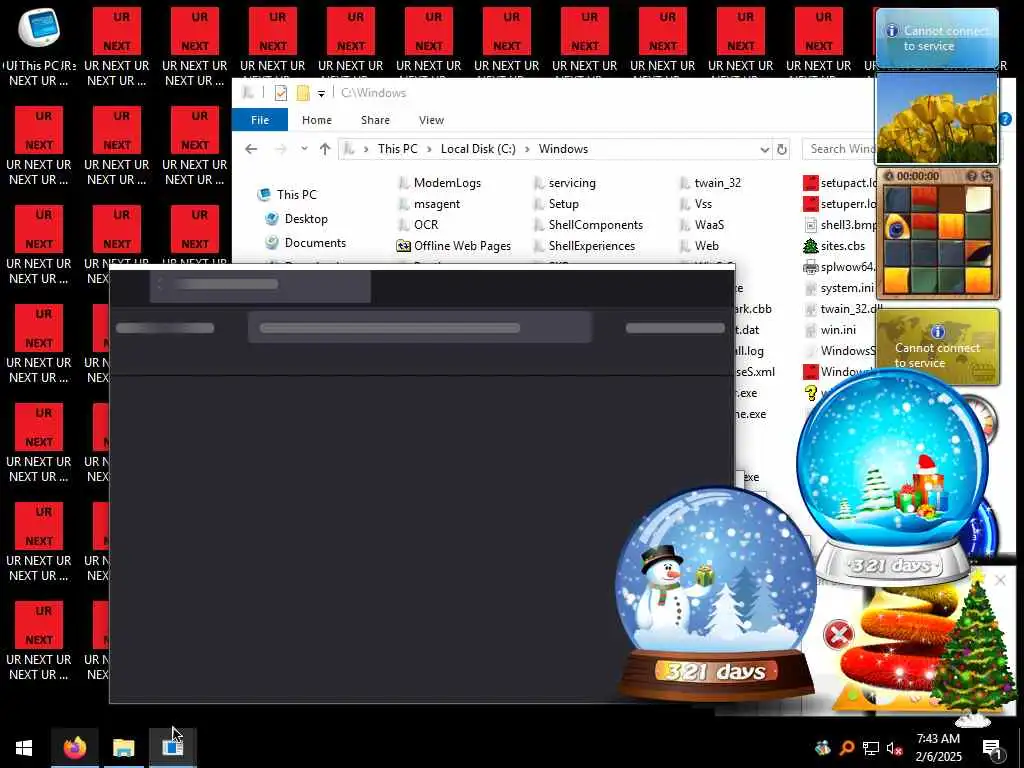Select the ShellExperiences folder
The width and height of the screenshot is (1024, 768).
pyautogui.click(x=584, y=246)
